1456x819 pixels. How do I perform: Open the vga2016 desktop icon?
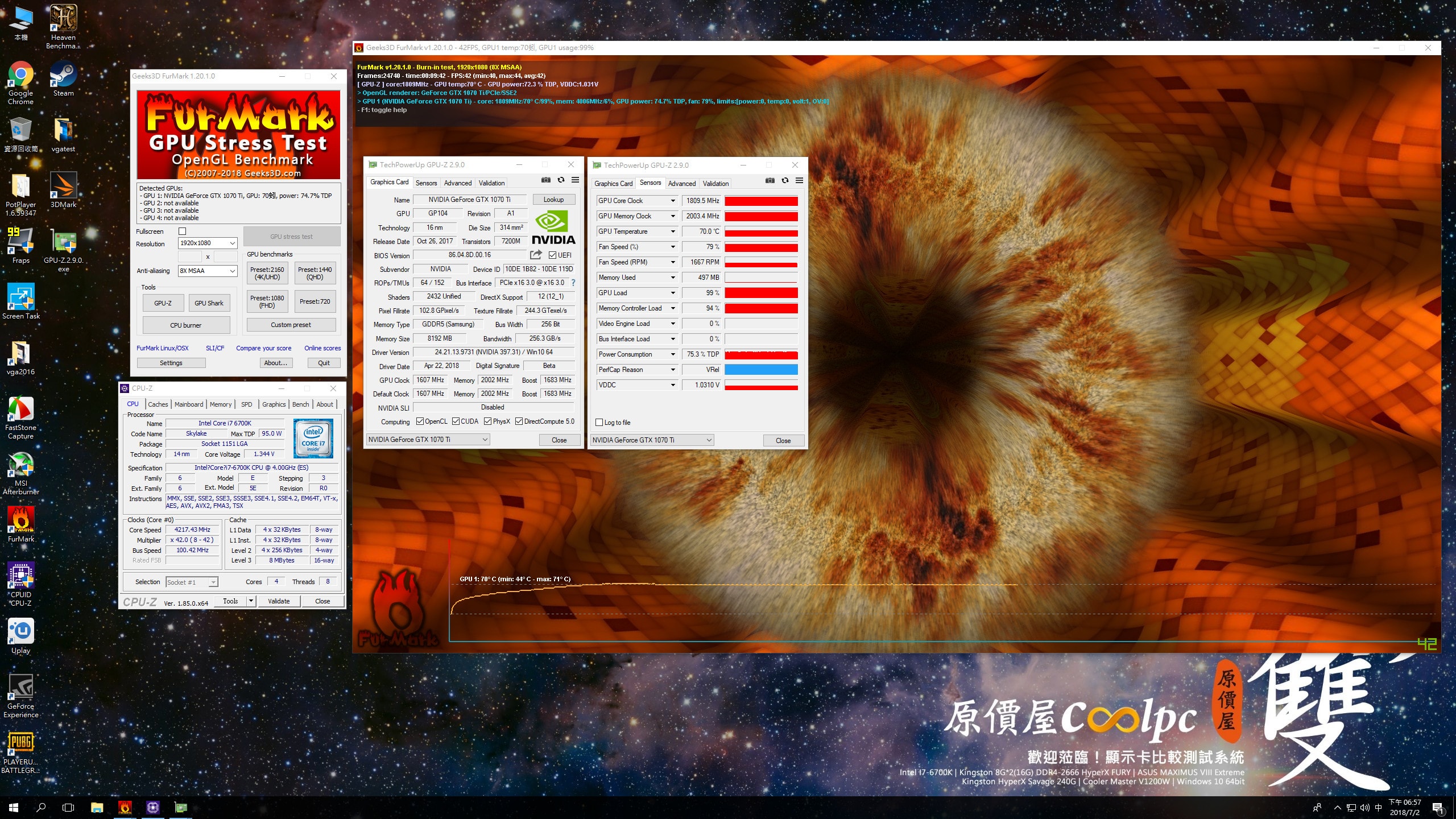coord(20,357)
